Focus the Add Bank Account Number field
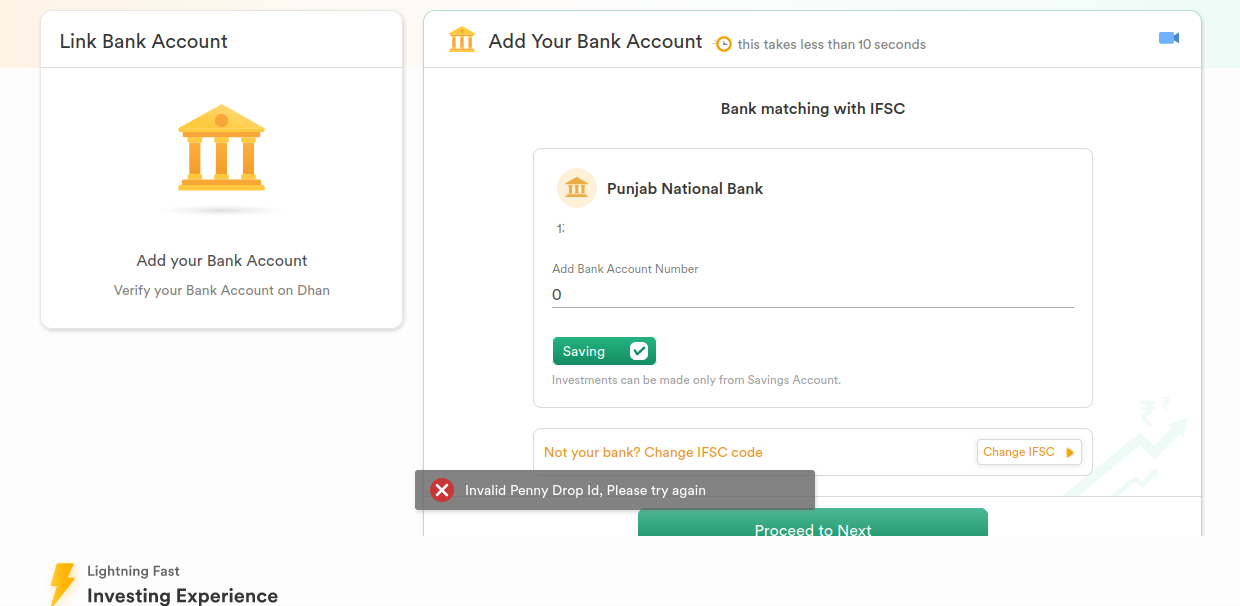The image size is (1240, 606). 813,295
